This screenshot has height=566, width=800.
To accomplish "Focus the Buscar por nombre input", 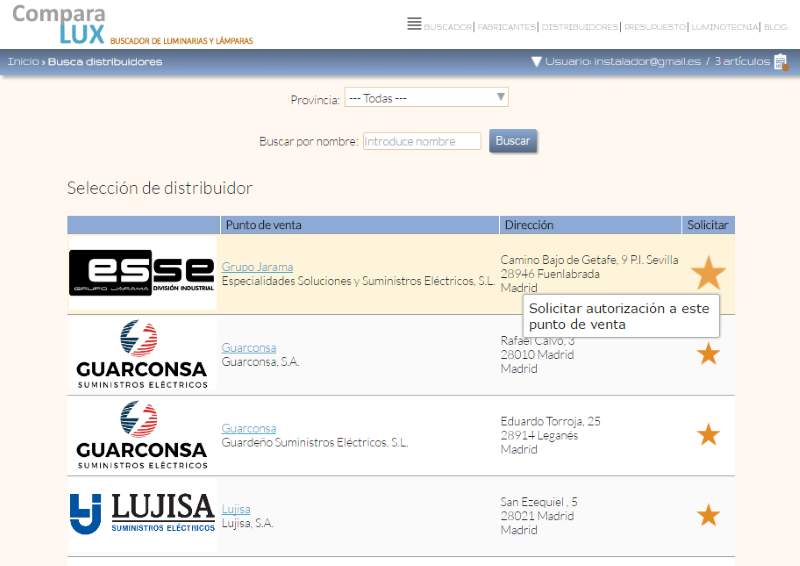I will 422,141.
